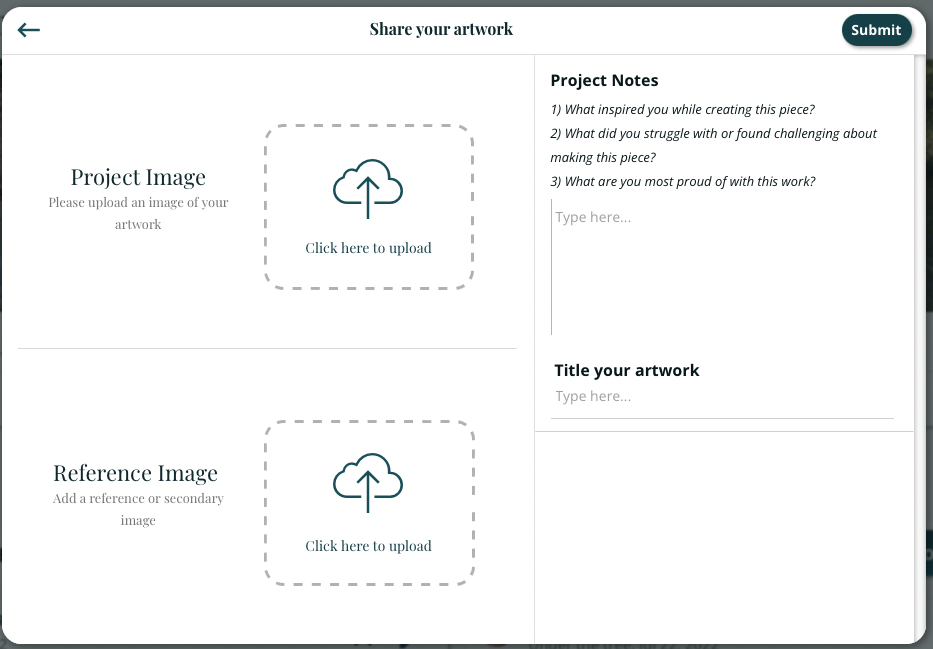933x649 pixels.
Task: Select 'Click here to upload' under Project Image
Action: (x=368, y=248)
